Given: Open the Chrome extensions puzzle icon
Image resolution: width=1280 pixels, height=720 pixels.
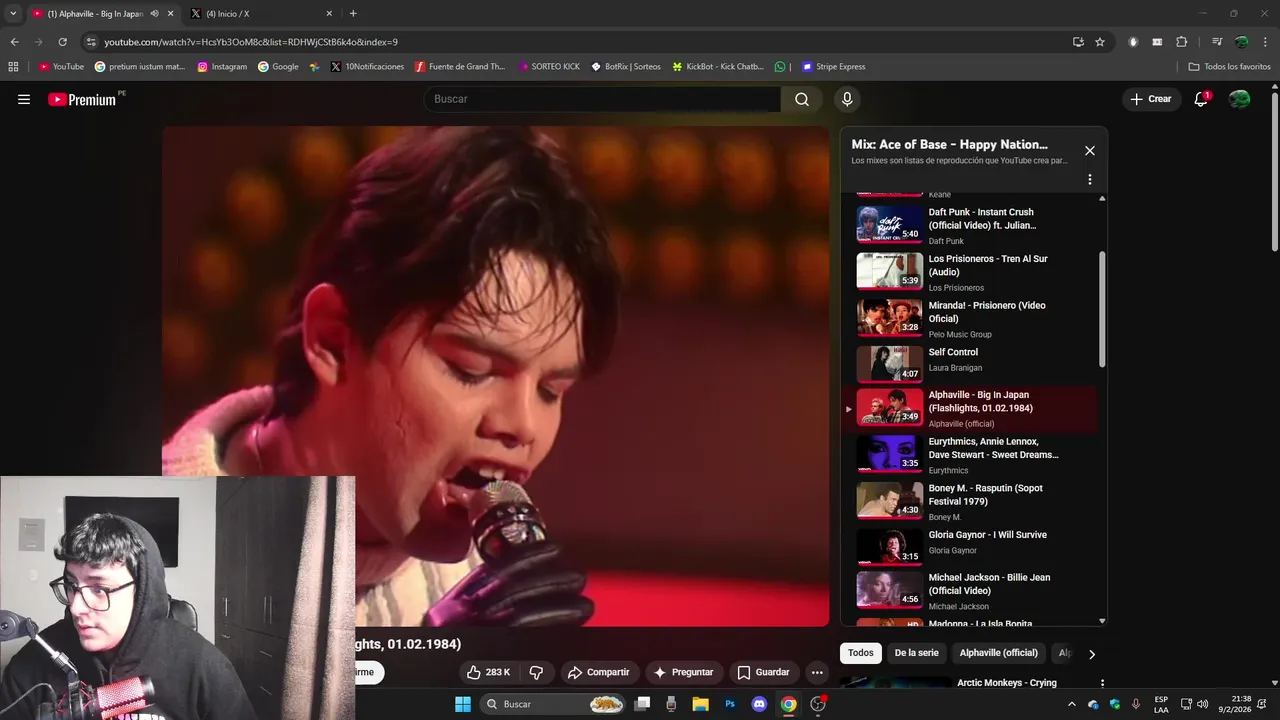Looking at the screenshot, I should point(1182,42).
